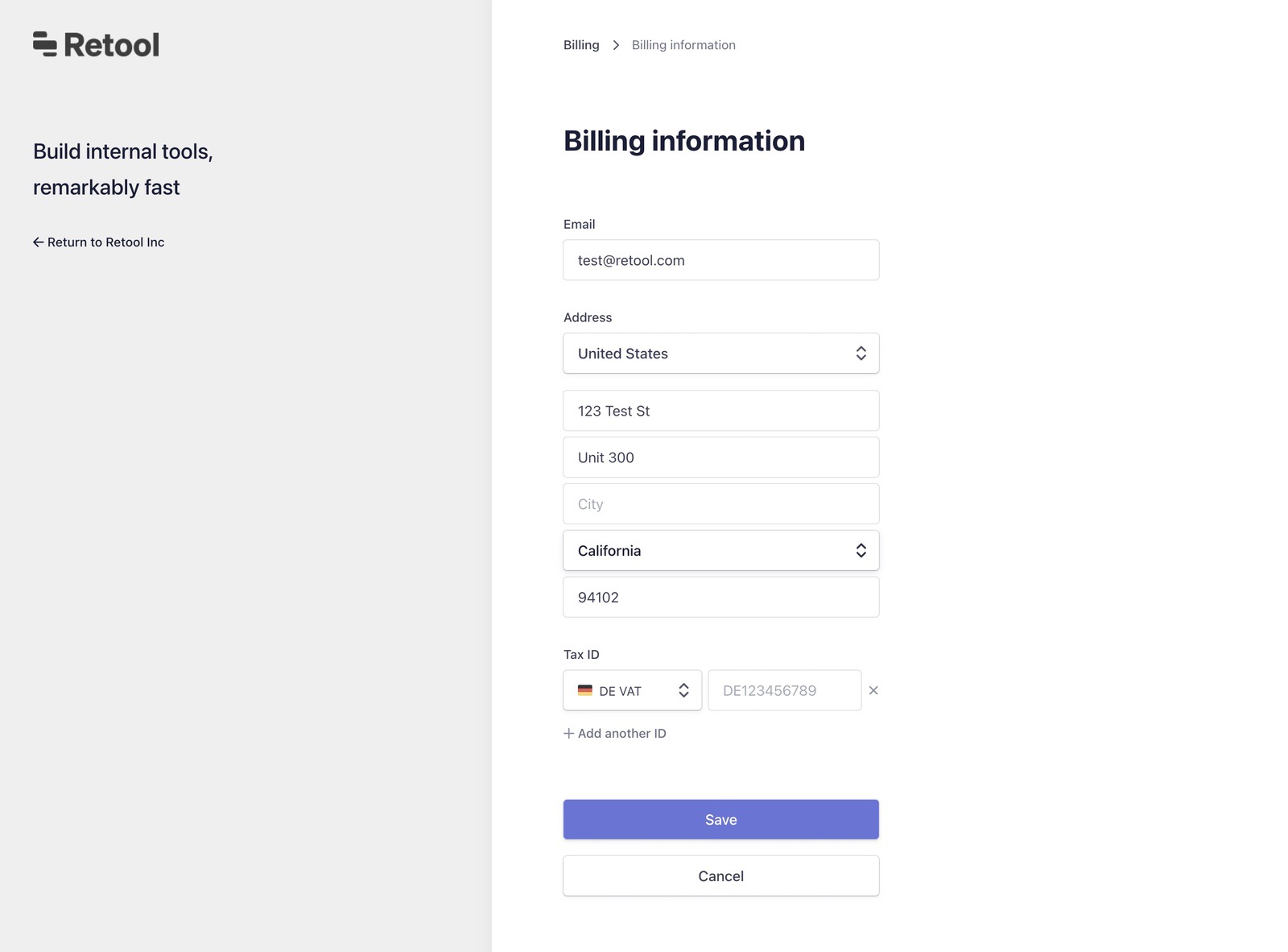Edit the Unit 300 address line
Viewport: 1288px width, 952px height.
tap(721, 457)
